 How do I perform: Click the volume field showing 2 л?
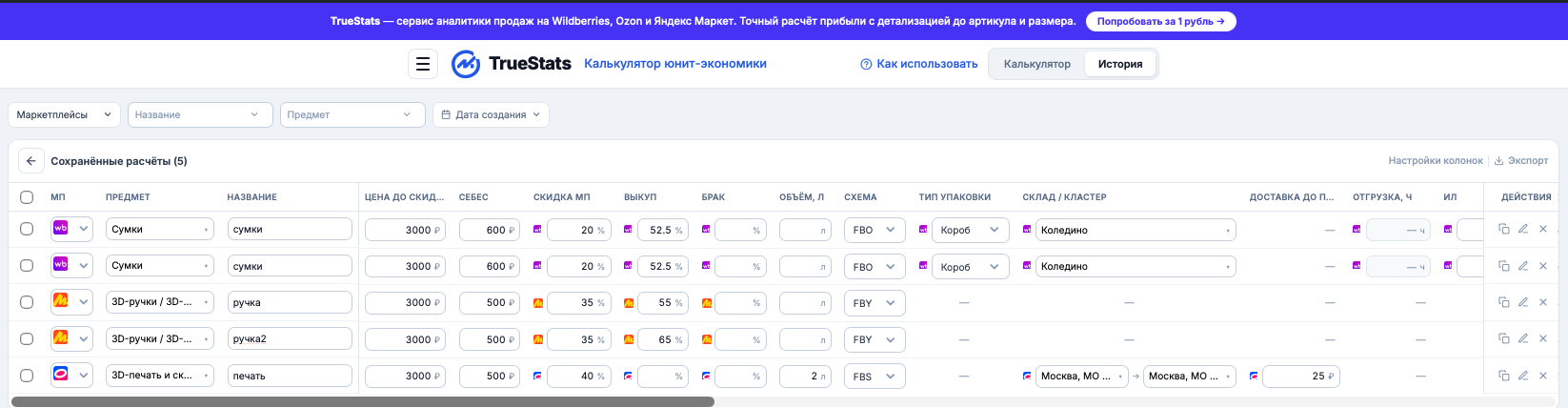pyautogui.click(x=805, y=376)
